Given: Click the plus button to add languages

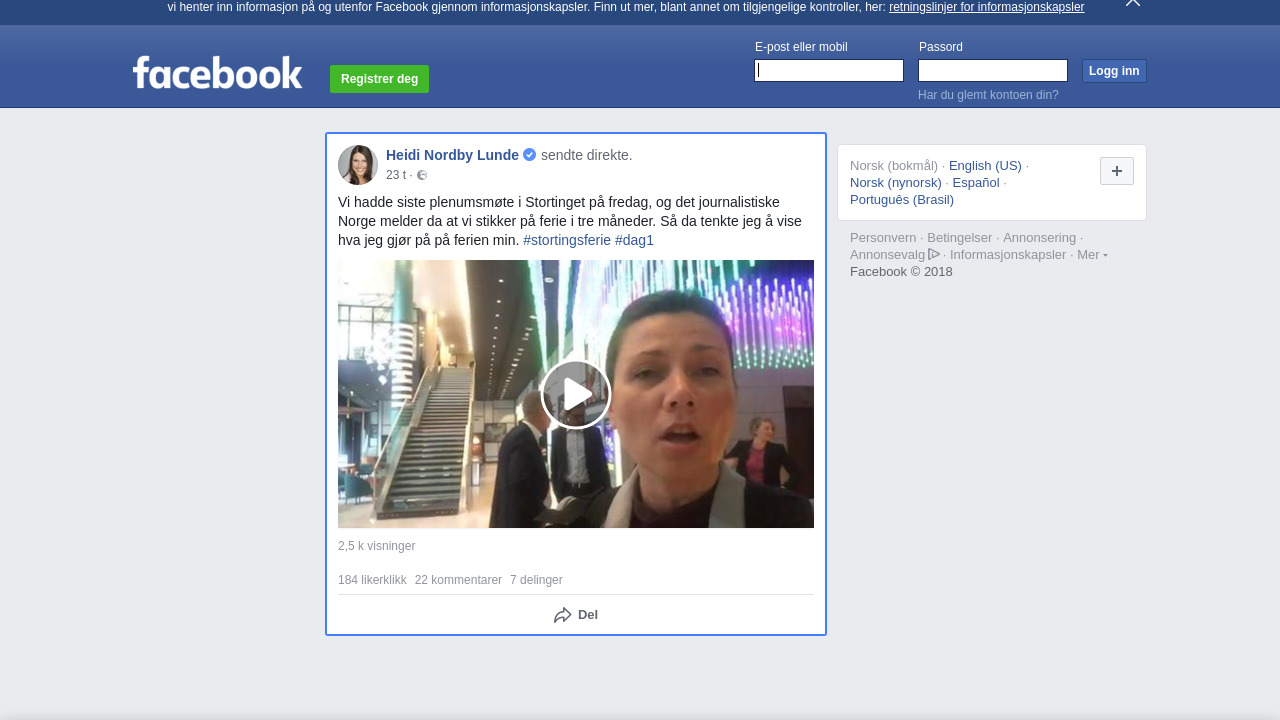Looking at the screenshot, I should 1116,171.
